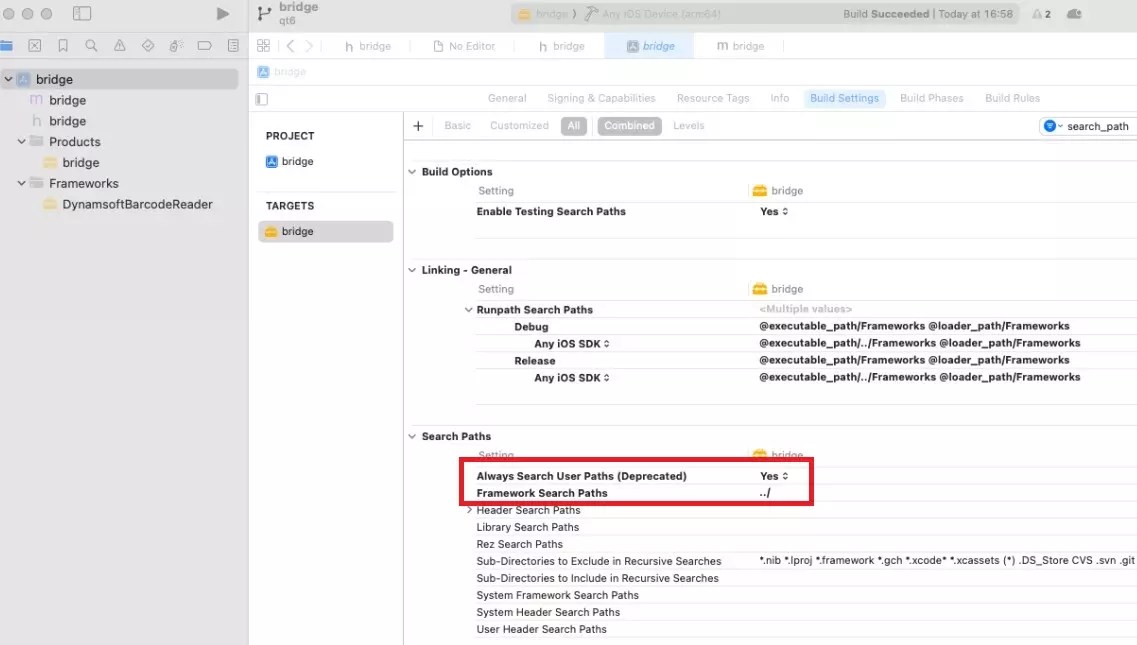Show only Customized build settings
Screen dimensions: 1137x645
pos(519,125)
